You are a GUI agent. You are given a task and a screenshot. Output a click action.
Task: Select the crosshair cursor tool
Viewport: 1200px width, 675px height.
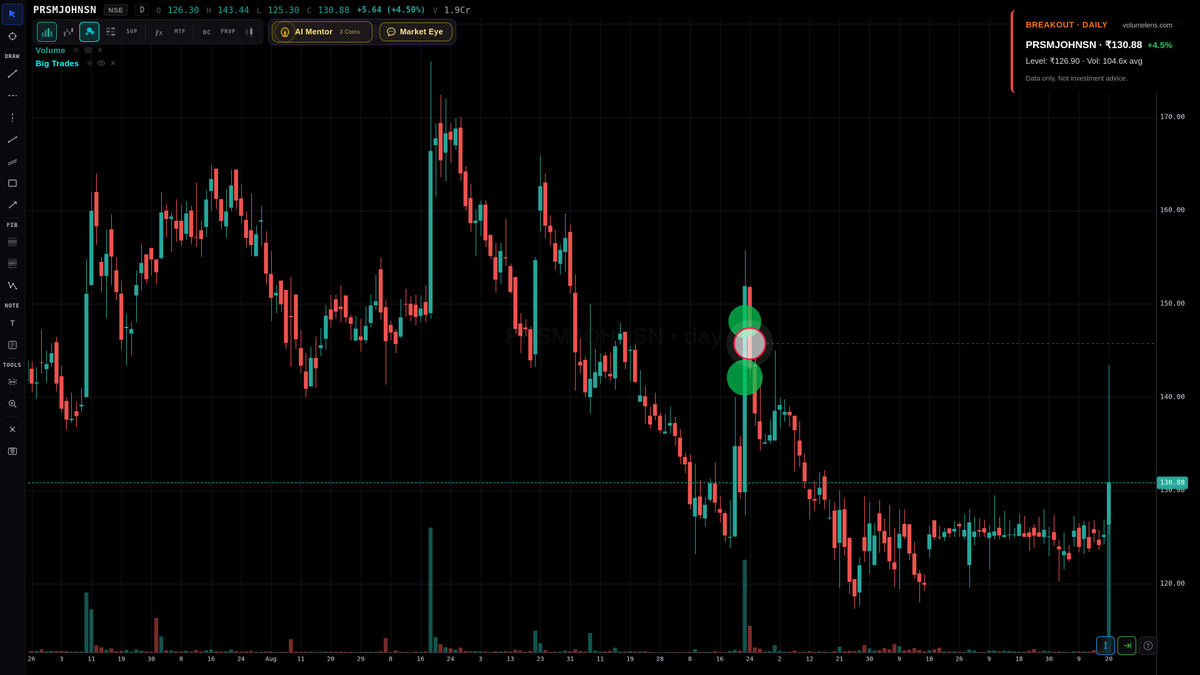[x=12, y=35]
